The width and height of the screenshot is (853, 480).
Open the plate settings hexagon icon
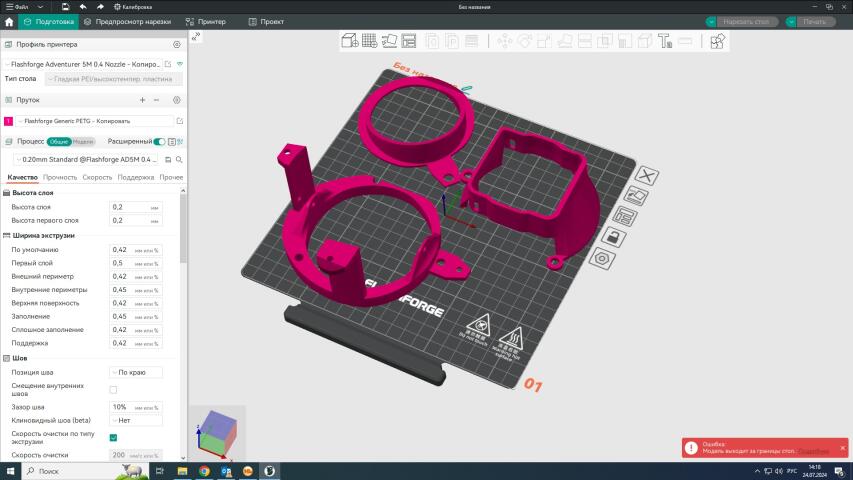point(602,258)
